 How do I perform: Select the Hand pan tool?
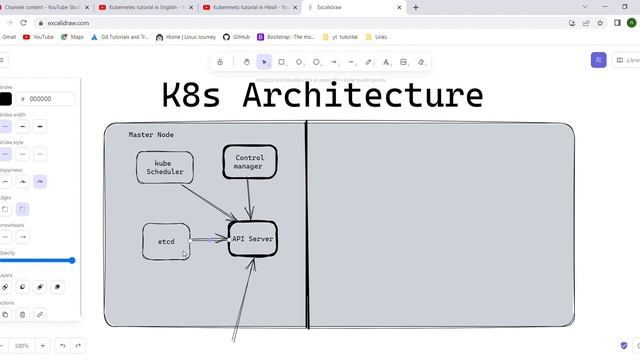pos(247,62)
